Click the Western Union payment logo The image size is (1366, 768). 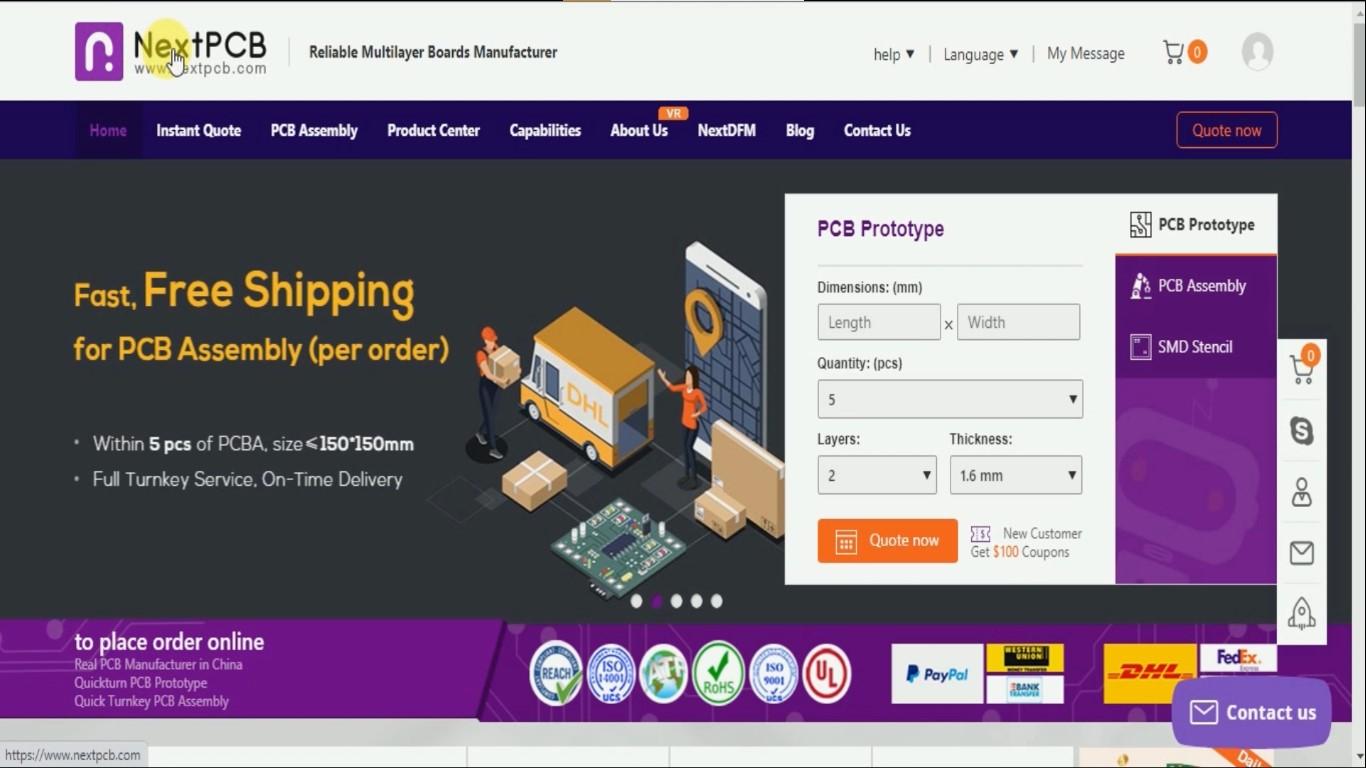(x=1025, y=658)
